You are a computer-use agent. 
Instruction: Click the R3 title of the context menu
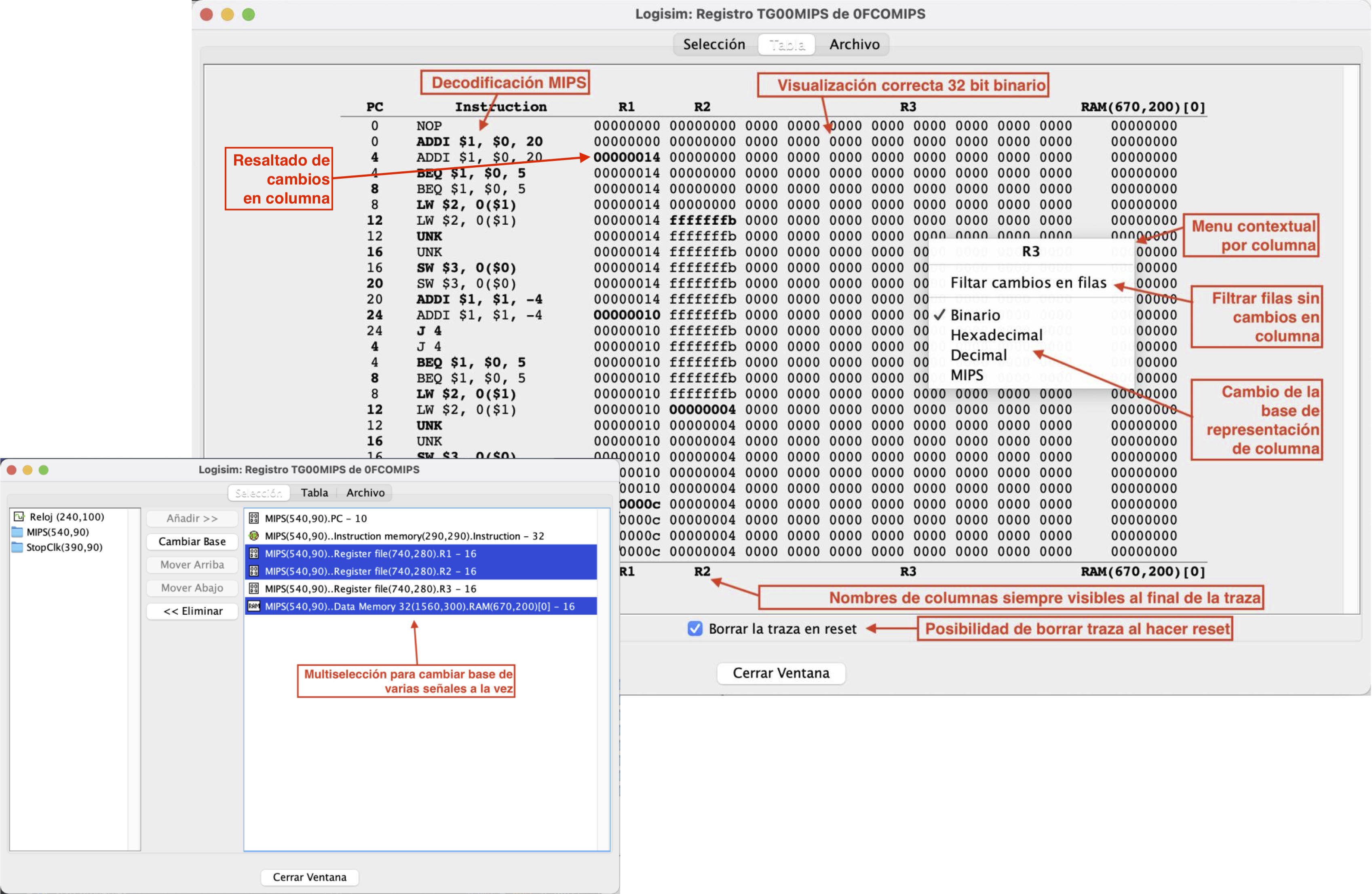click(1031, 251)
